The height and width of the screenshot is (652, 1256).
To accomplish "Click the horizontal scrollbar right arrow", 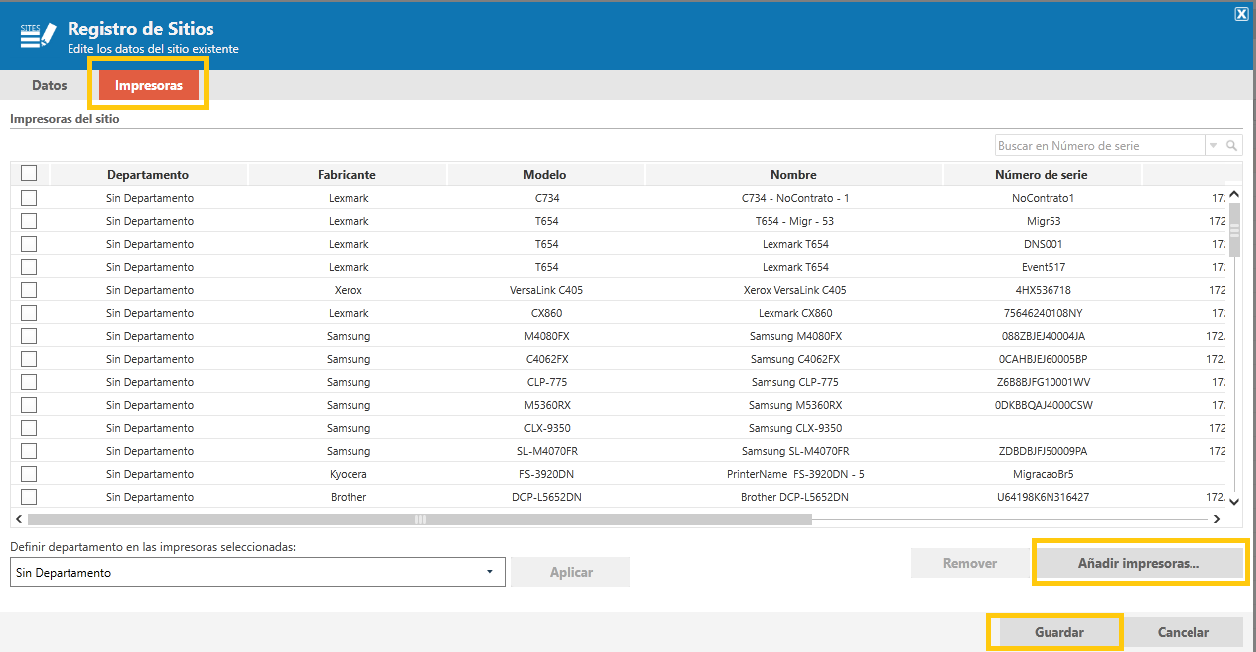I will [1217, 519].
